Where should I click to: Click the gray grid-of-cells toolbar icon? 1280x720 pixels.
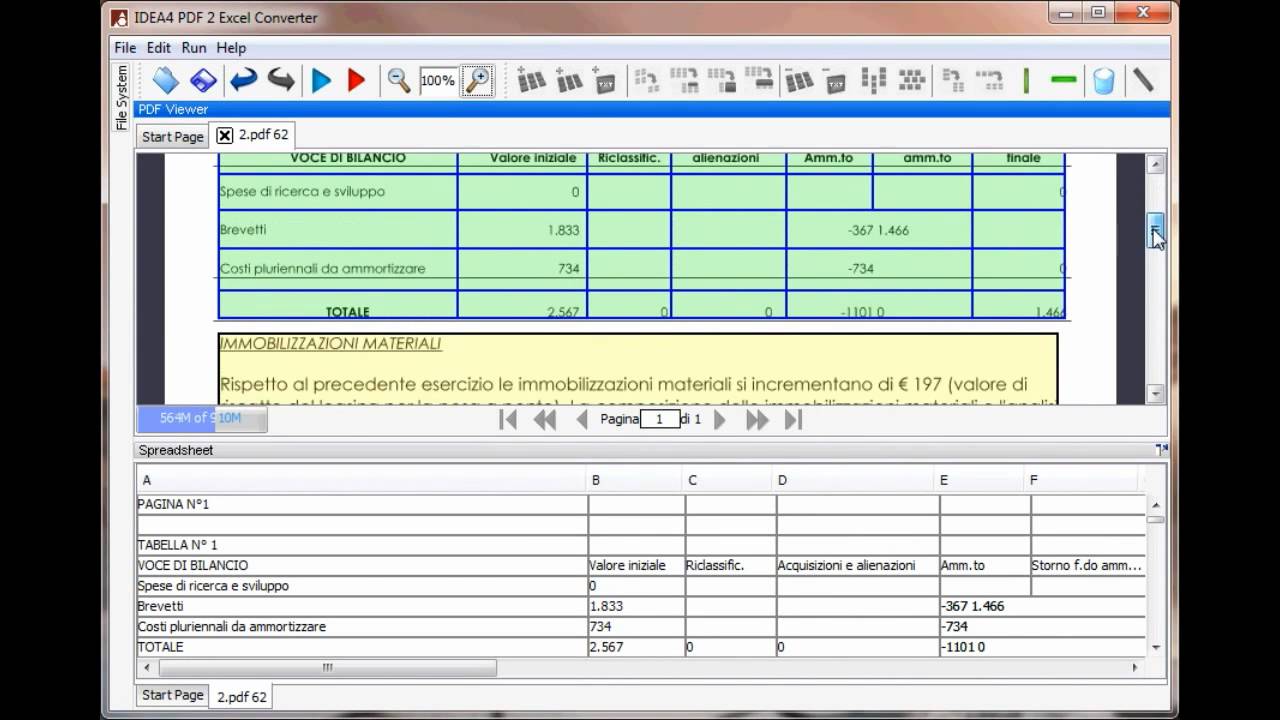(911, 80)
